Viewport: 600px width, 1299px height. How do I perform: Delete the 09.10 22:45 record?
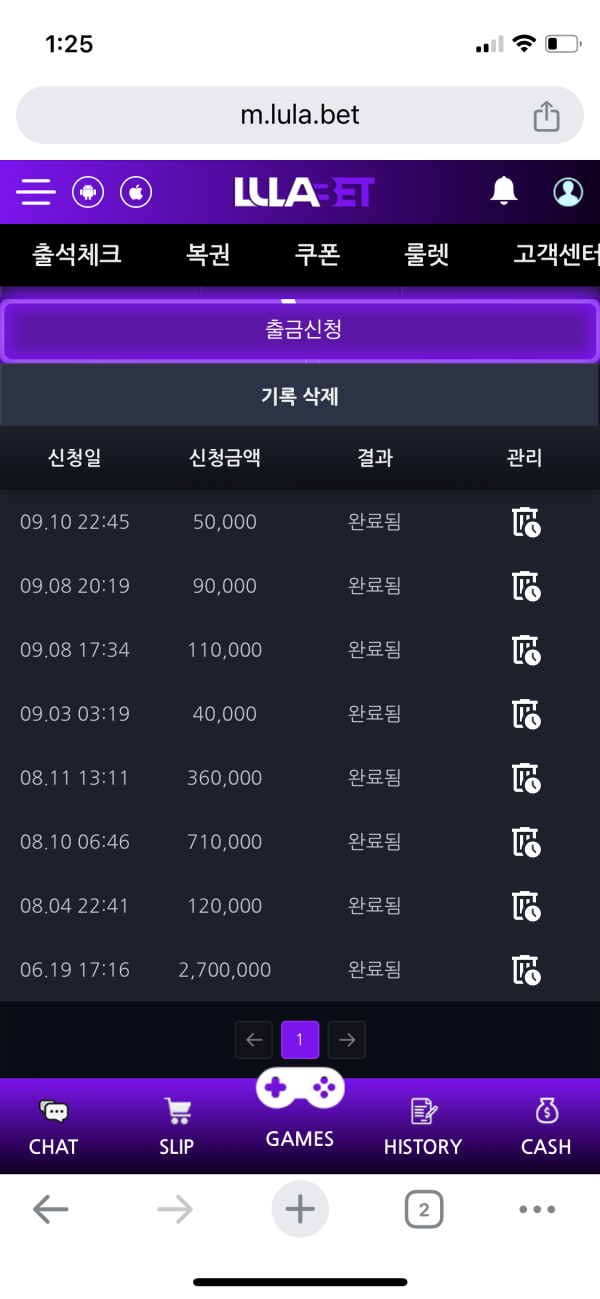[x=526, y=523]
